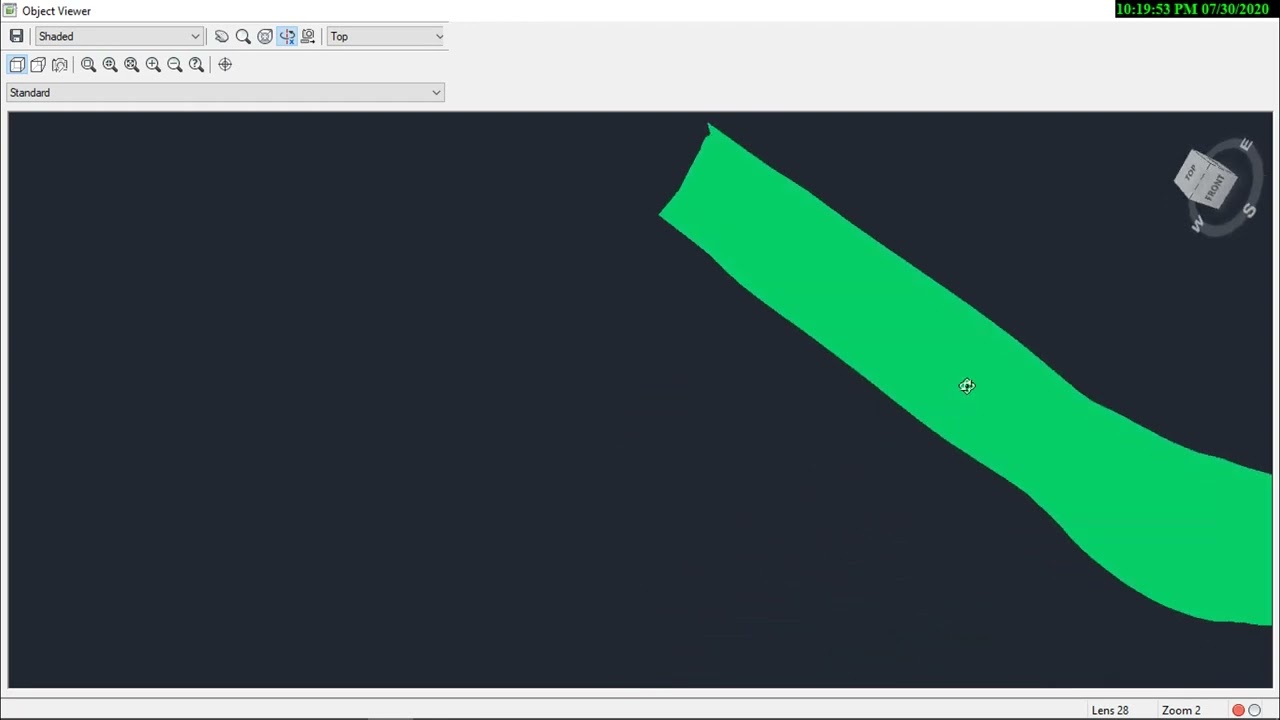
Task: Switch to perspective projection cube icon
Action: (38, 64)
